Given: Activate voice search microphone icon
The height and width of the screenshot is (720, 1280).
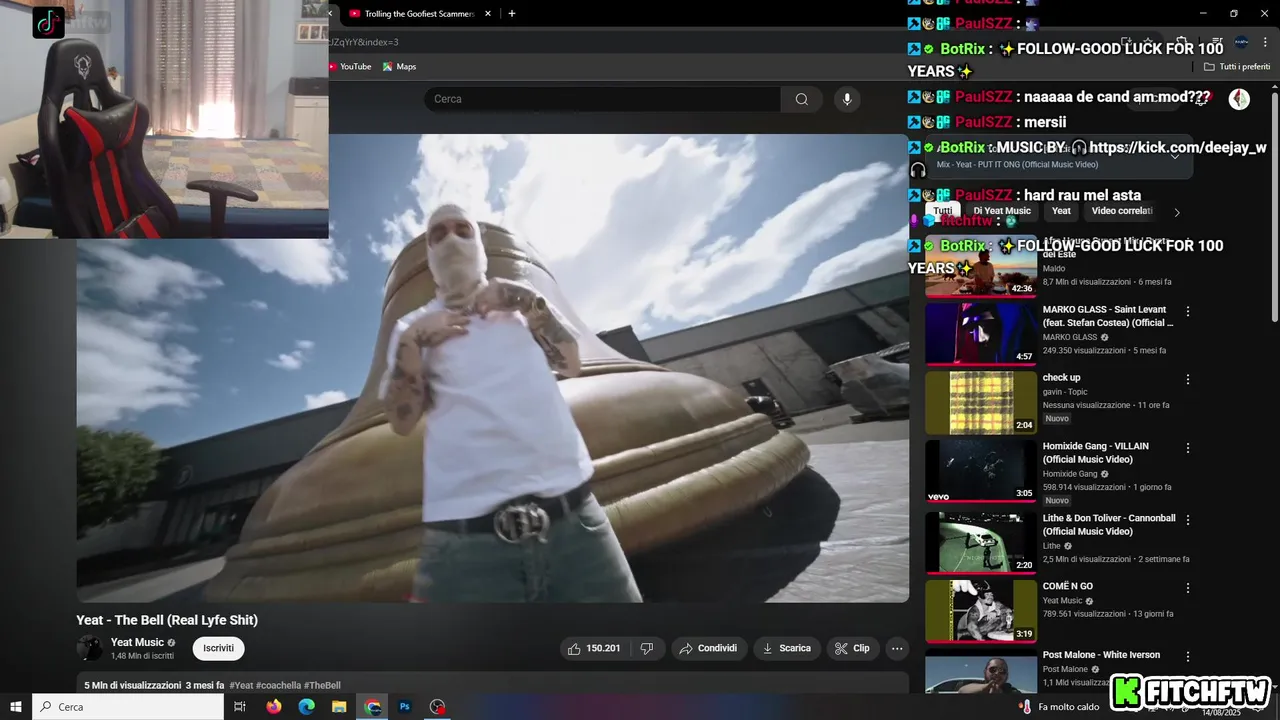Looking at the screenshot, I should click(x=847, y=99).
